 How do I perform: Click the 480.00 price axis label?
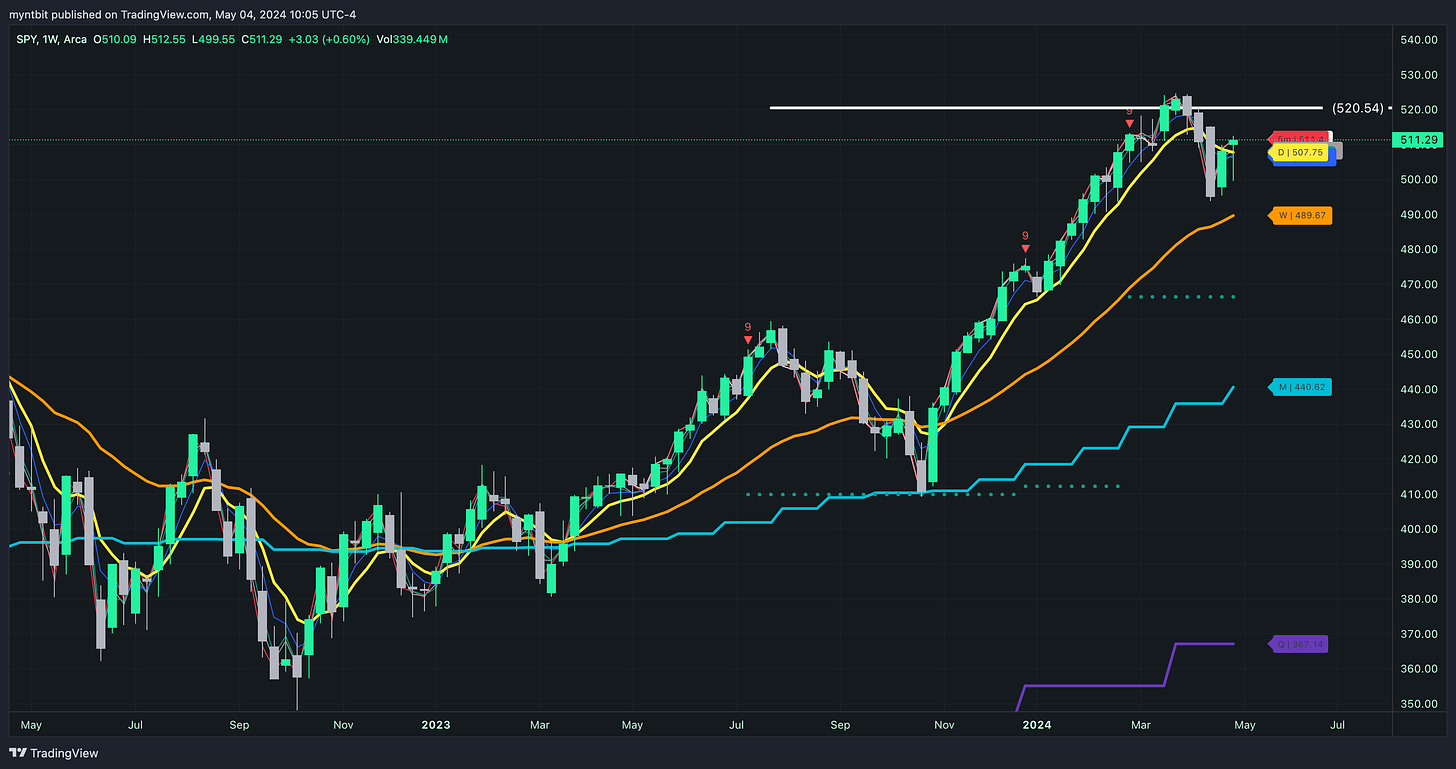1418,250
